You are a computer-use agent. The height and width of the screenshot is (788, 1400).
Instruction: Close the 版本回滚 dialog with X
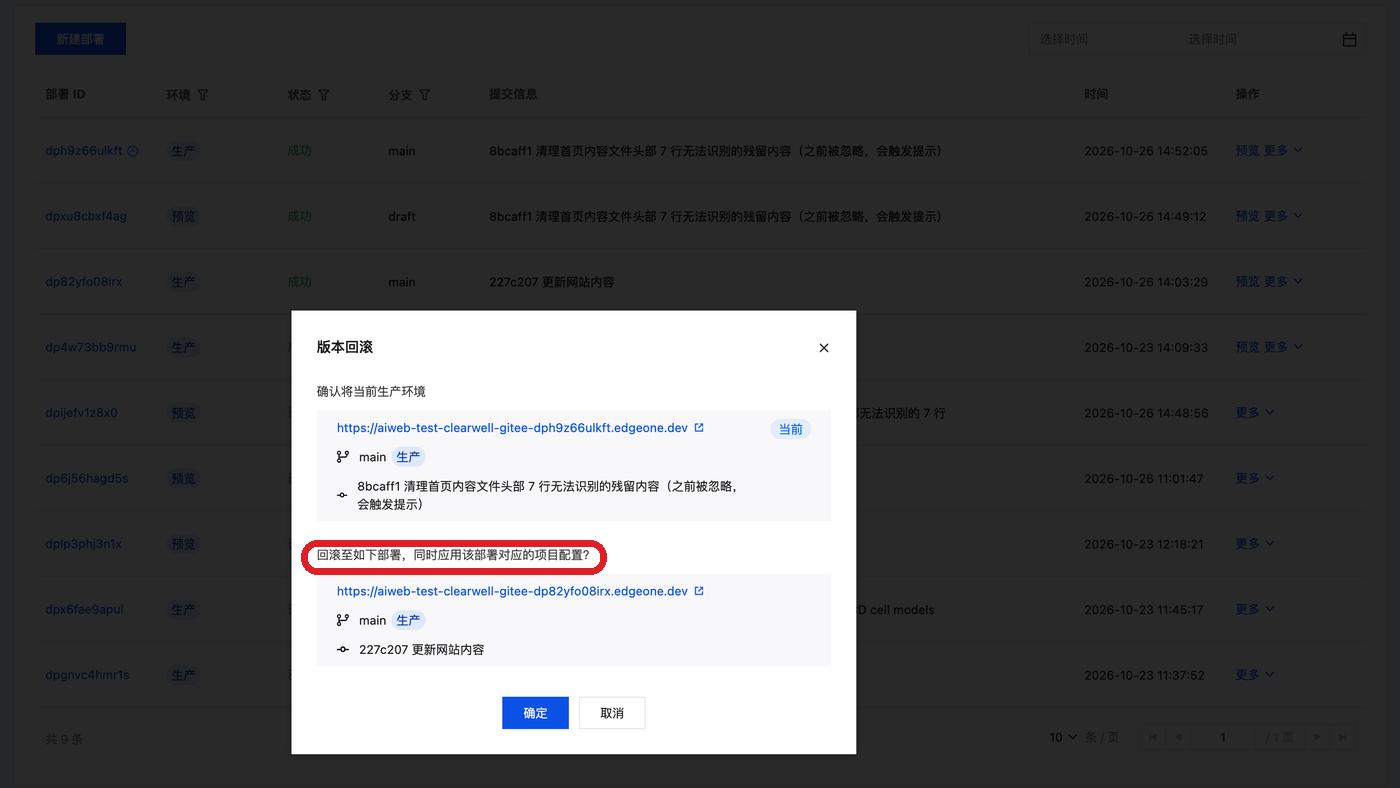click(x=824, y=348)
